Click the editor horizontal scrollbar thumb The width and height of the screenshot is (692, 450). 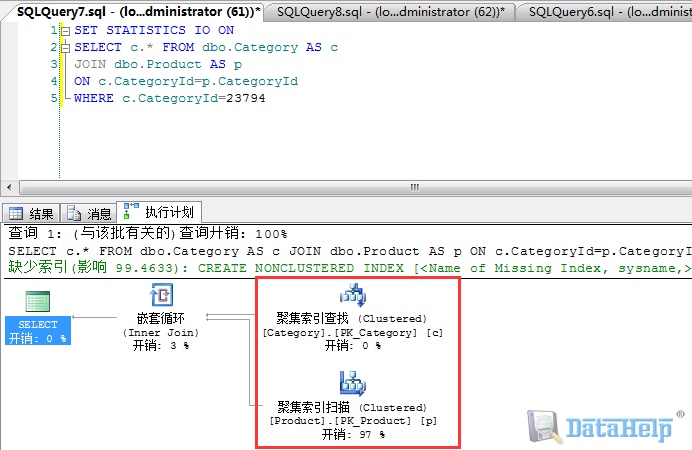click(356, 187)
